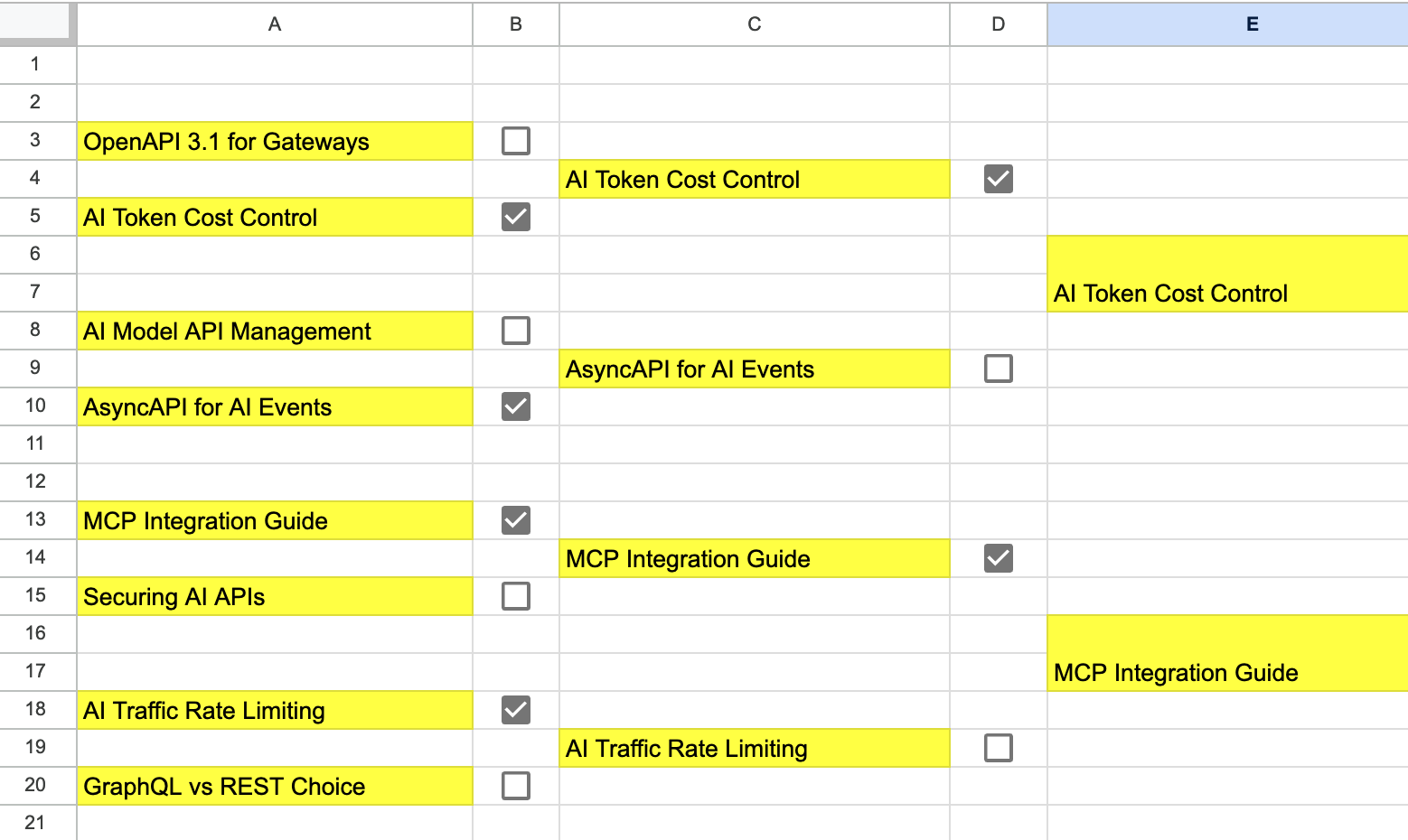Select row 1 header
This screenshot has width=1408, height=840.
click(36, 64)
